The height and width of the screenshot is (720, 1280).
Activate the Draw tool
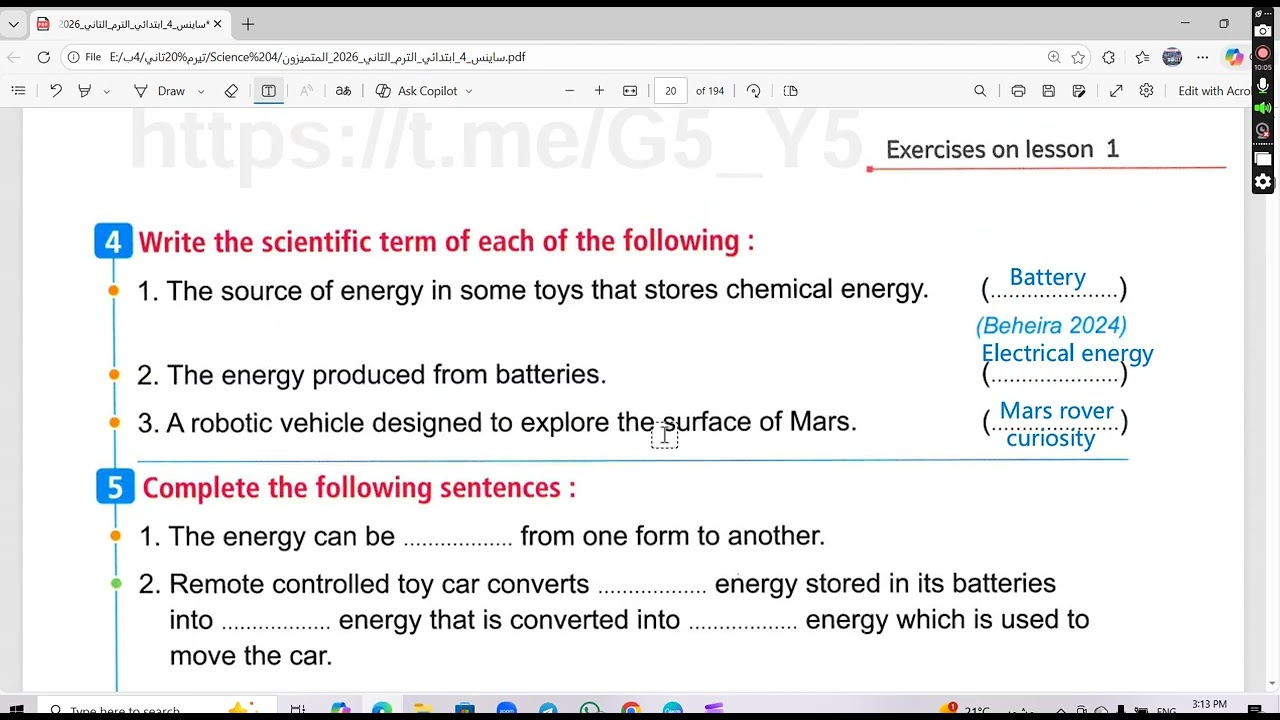pos(160,91)
